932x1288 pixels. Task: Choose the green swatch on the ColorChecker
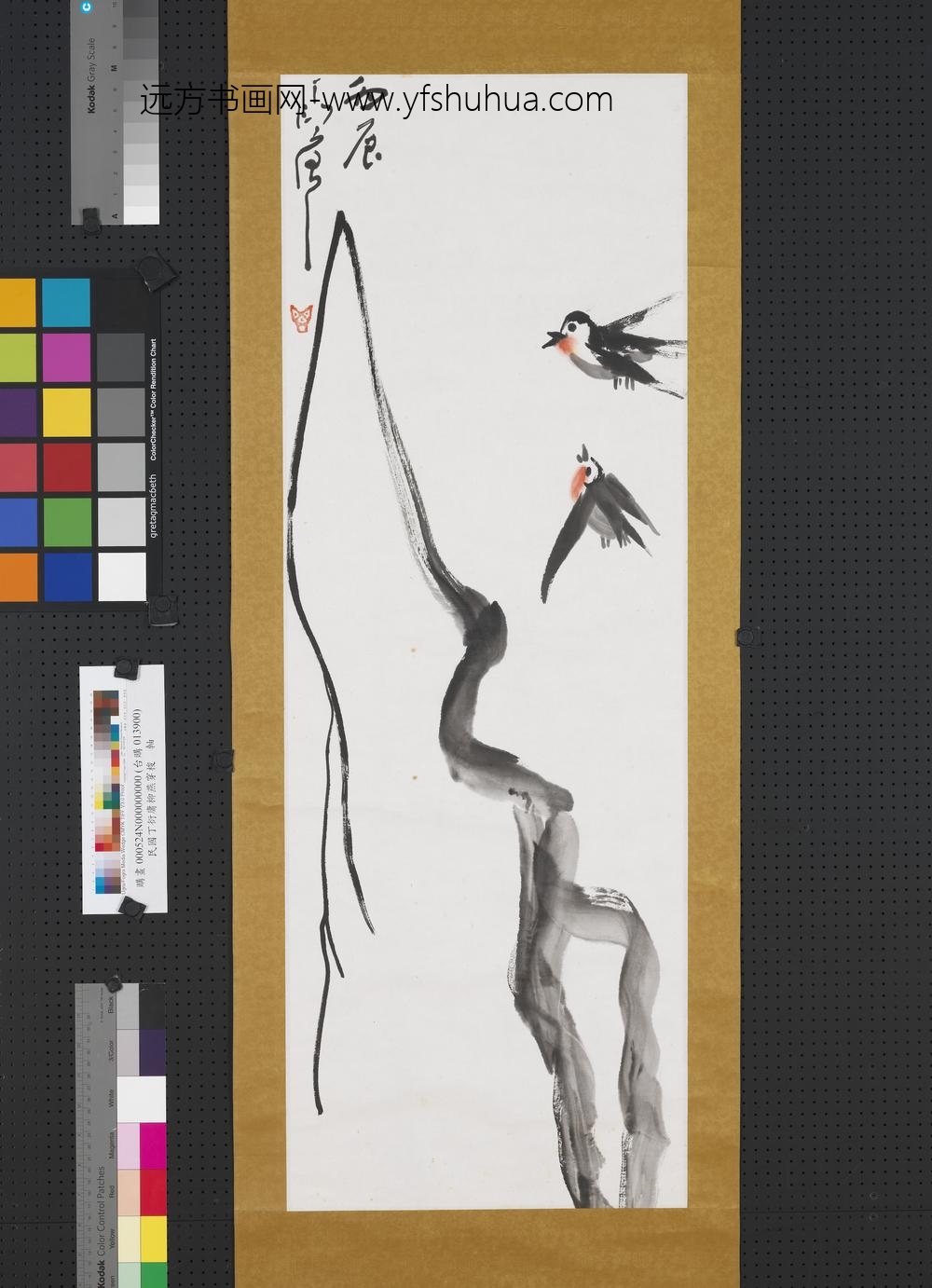[65, 523]
